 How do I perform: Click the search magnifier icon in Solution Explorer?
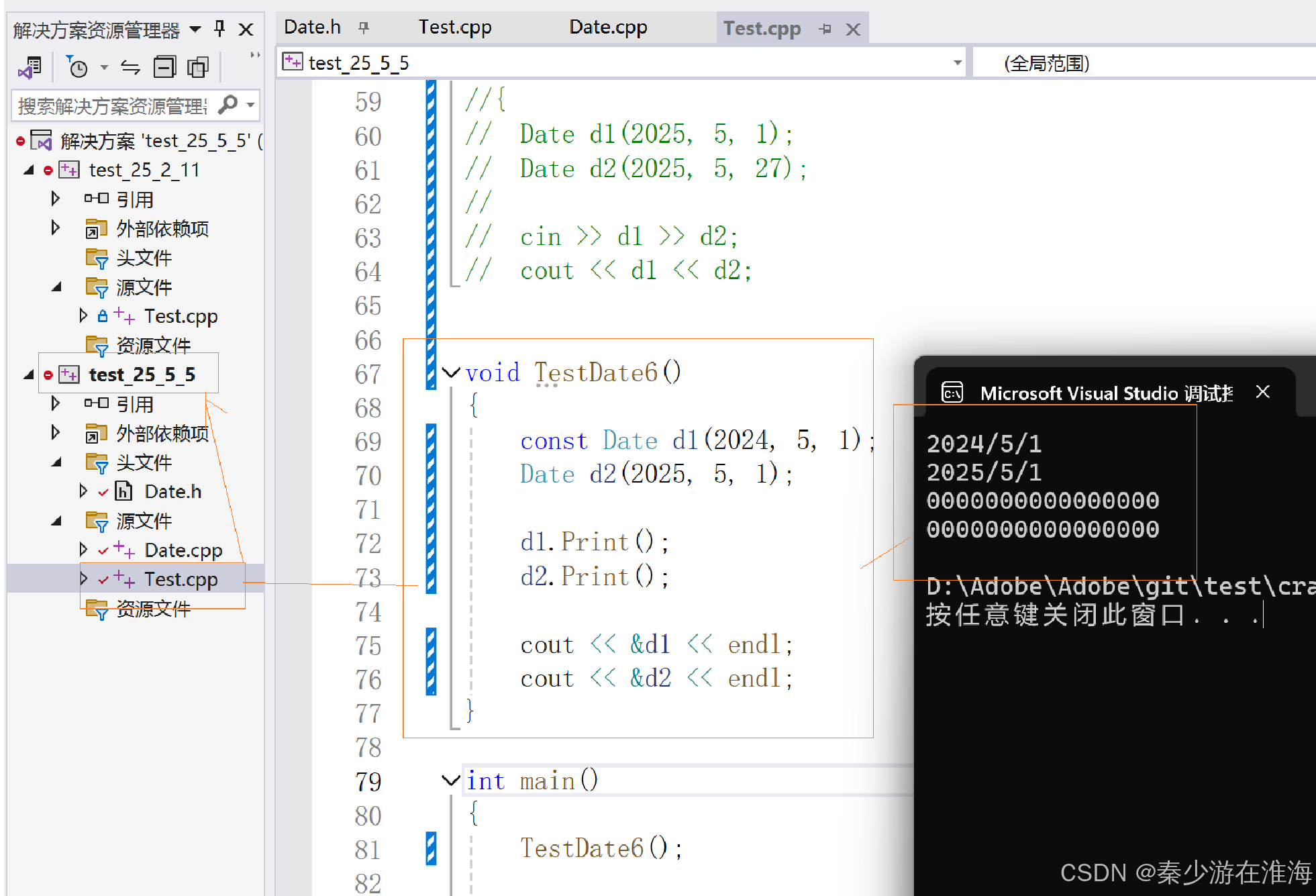228,105
